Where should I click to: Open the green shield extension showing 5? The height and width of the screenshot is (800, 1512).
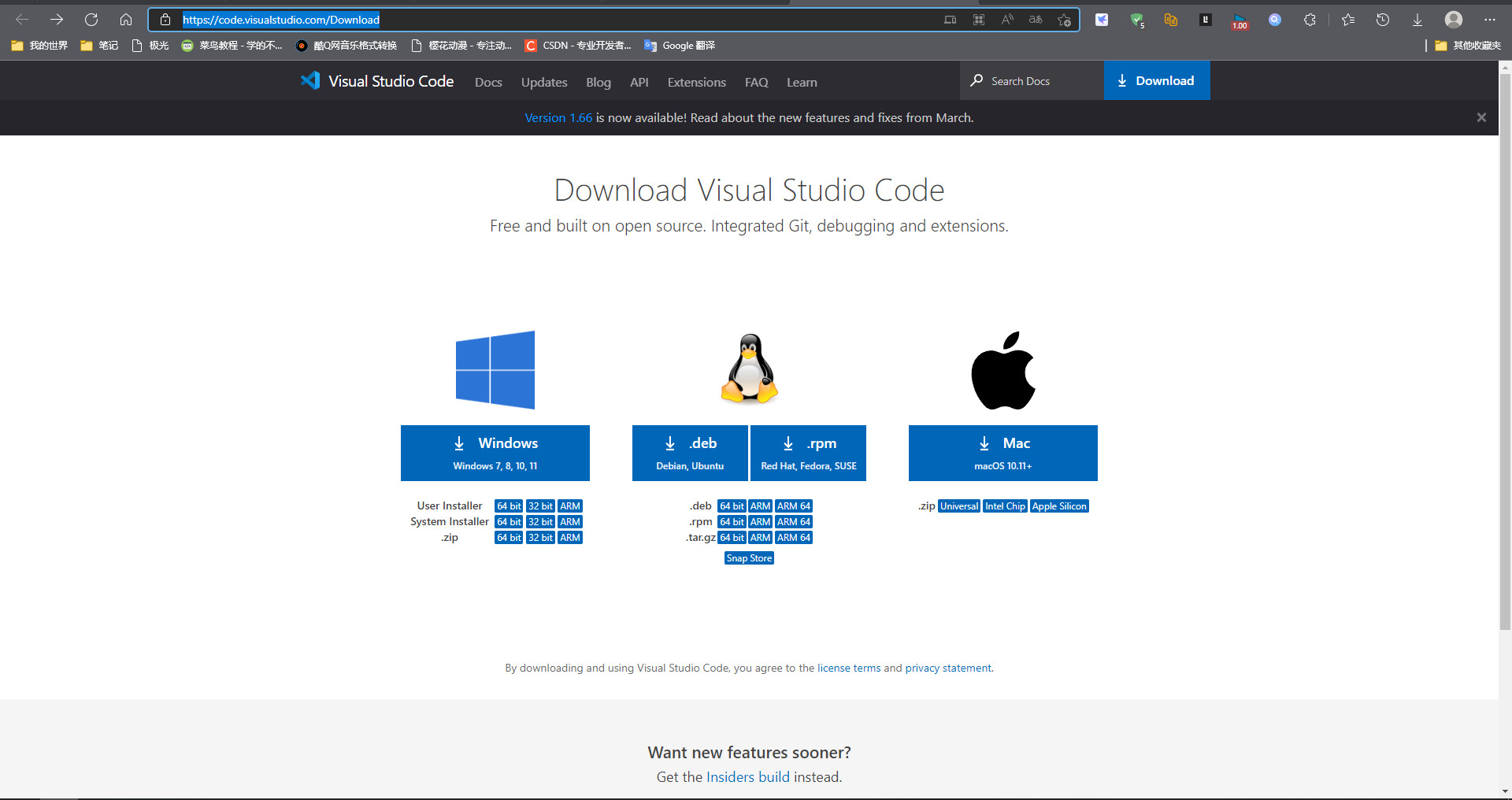coord(1137,20)
